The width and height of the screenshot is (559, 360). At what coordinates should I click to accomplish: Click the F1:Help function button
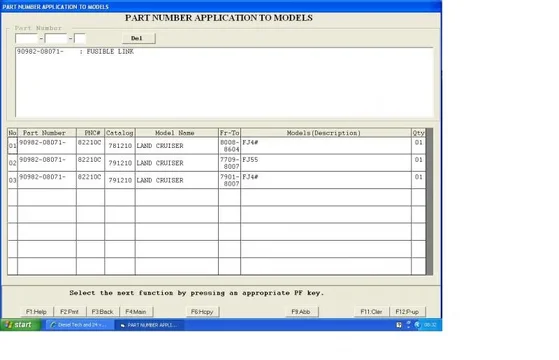point(36,312)
